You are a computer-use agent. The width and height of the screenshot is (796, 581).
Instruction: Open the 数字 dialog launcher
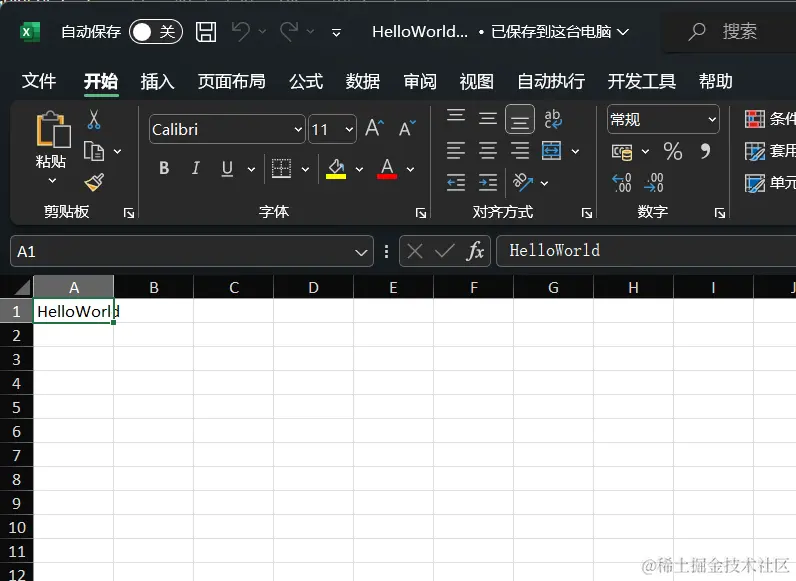click(720, 213)
